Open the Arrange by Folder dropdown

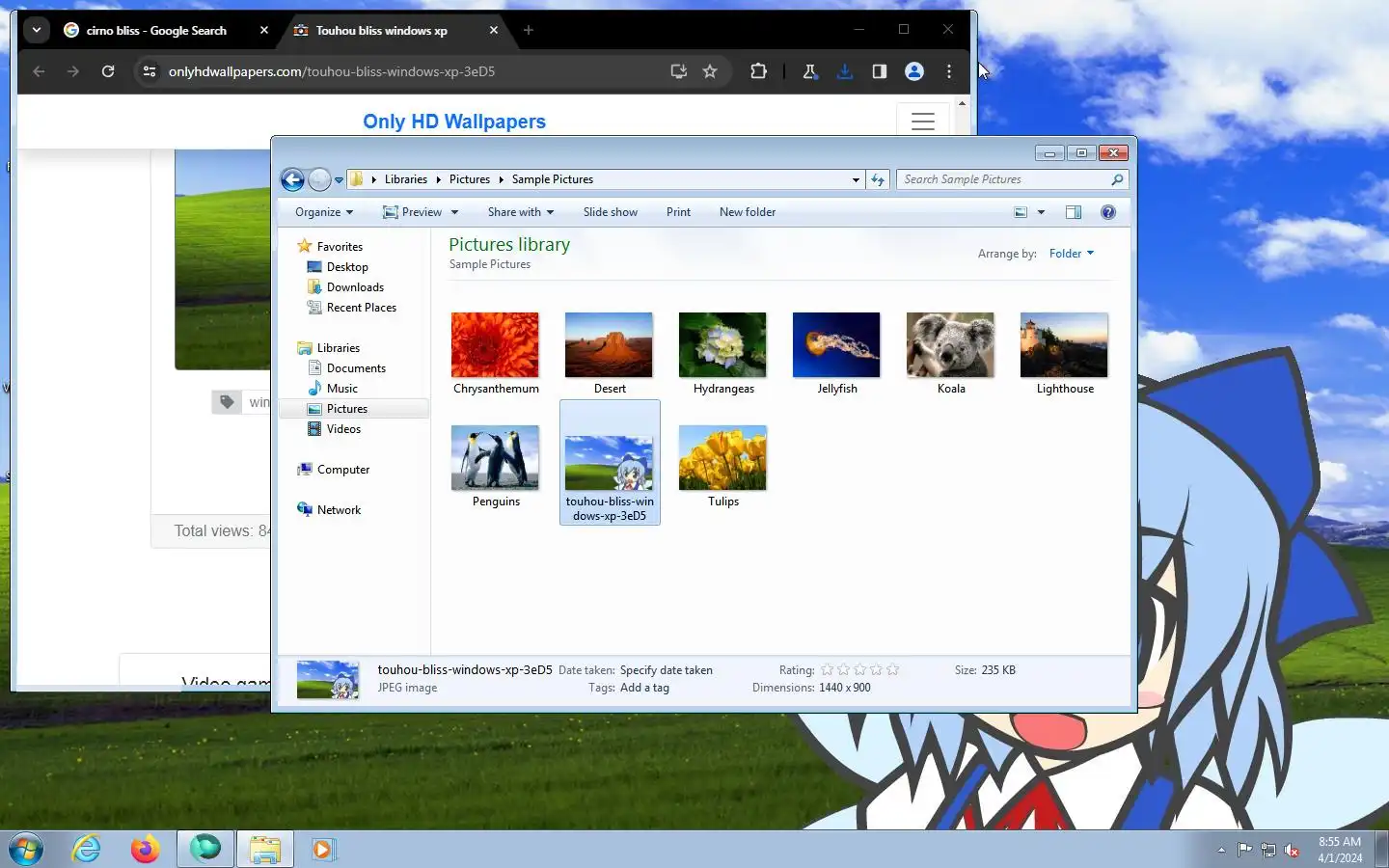point(1072,254)
